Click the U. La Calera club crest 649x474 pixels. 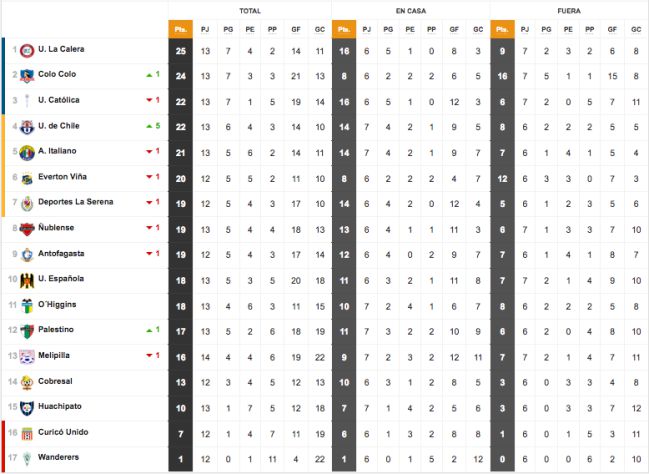coord(26,49)
